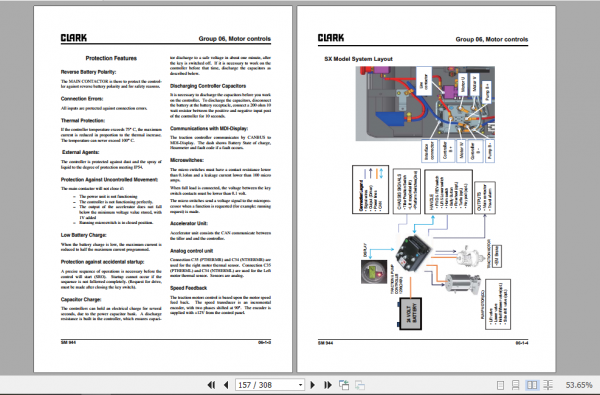Click the pump motor image in the diagram

(x=462, y=284)
